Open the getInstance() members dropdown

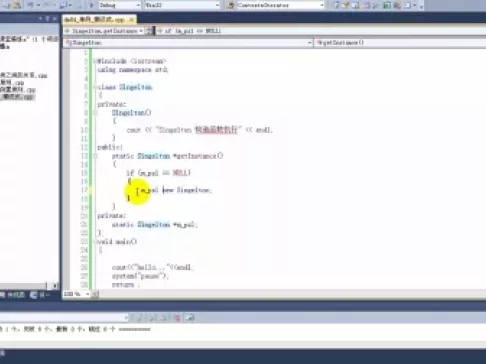[x=400, y=43]
